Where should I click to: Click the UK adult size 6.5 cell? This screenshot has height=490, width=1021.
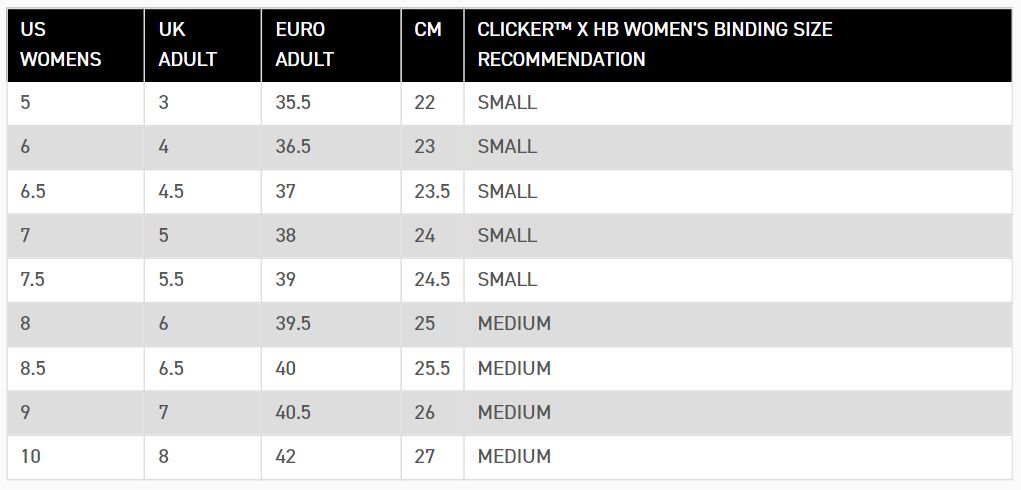pos(171,368)
